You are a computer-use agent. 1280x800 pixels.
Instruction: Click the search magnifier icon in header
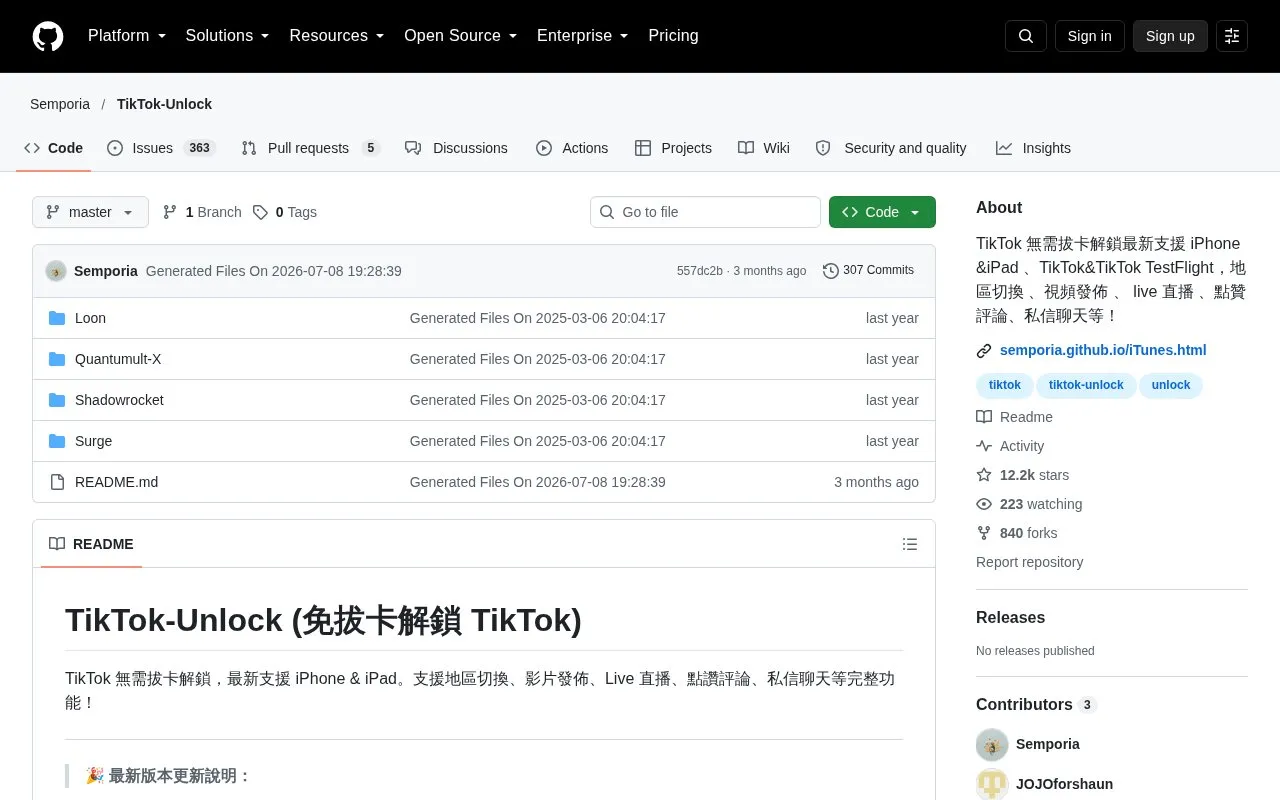coord(1026,36)
